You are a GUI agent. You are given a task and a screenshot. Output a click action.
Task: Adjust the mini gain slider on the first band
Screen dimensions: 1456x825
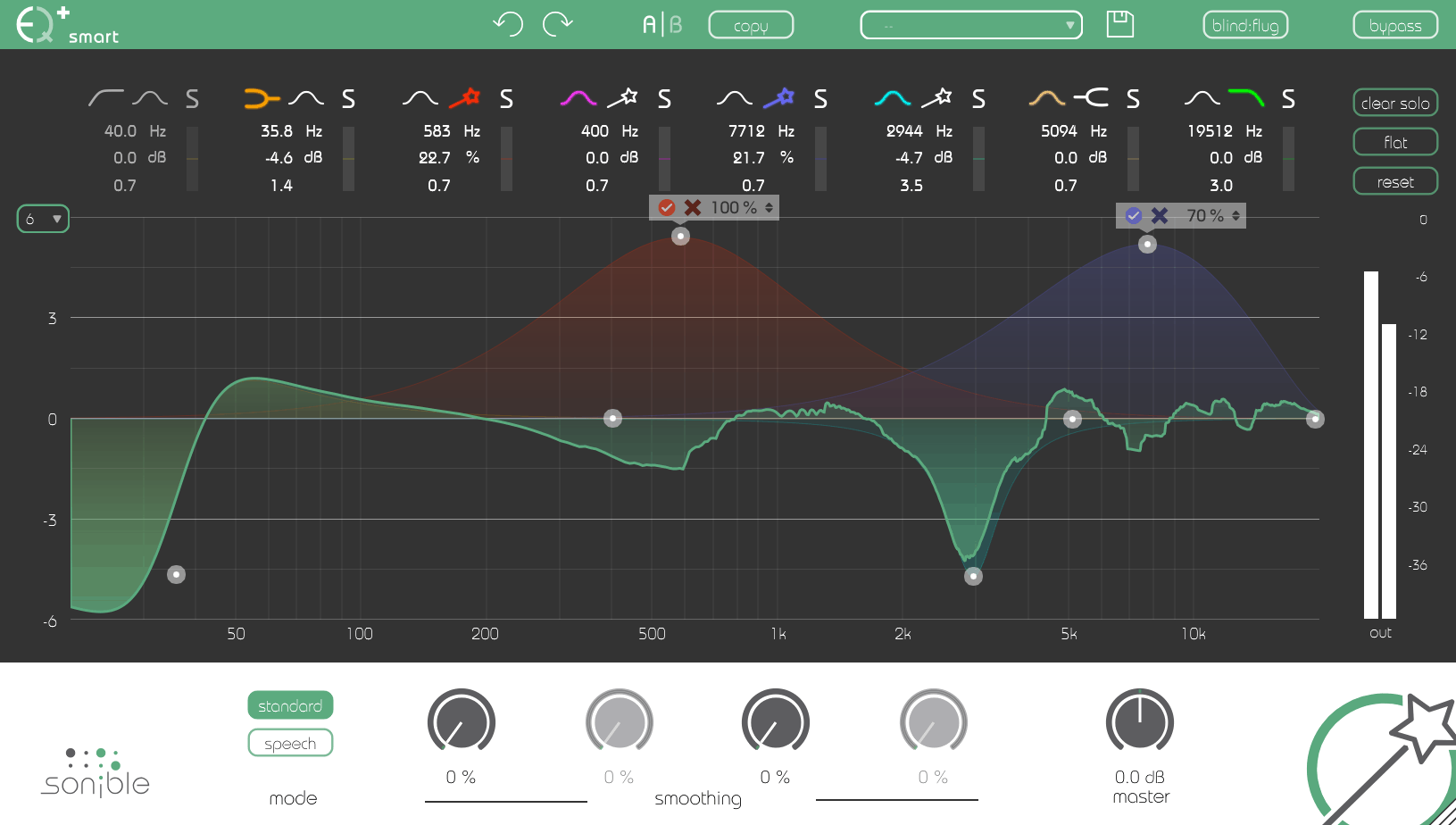[x=192, y=161]
